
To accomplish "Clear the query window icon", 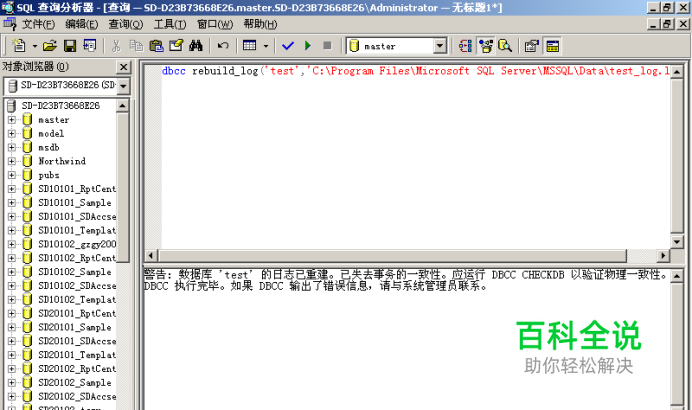I will (x=176, y=45).
